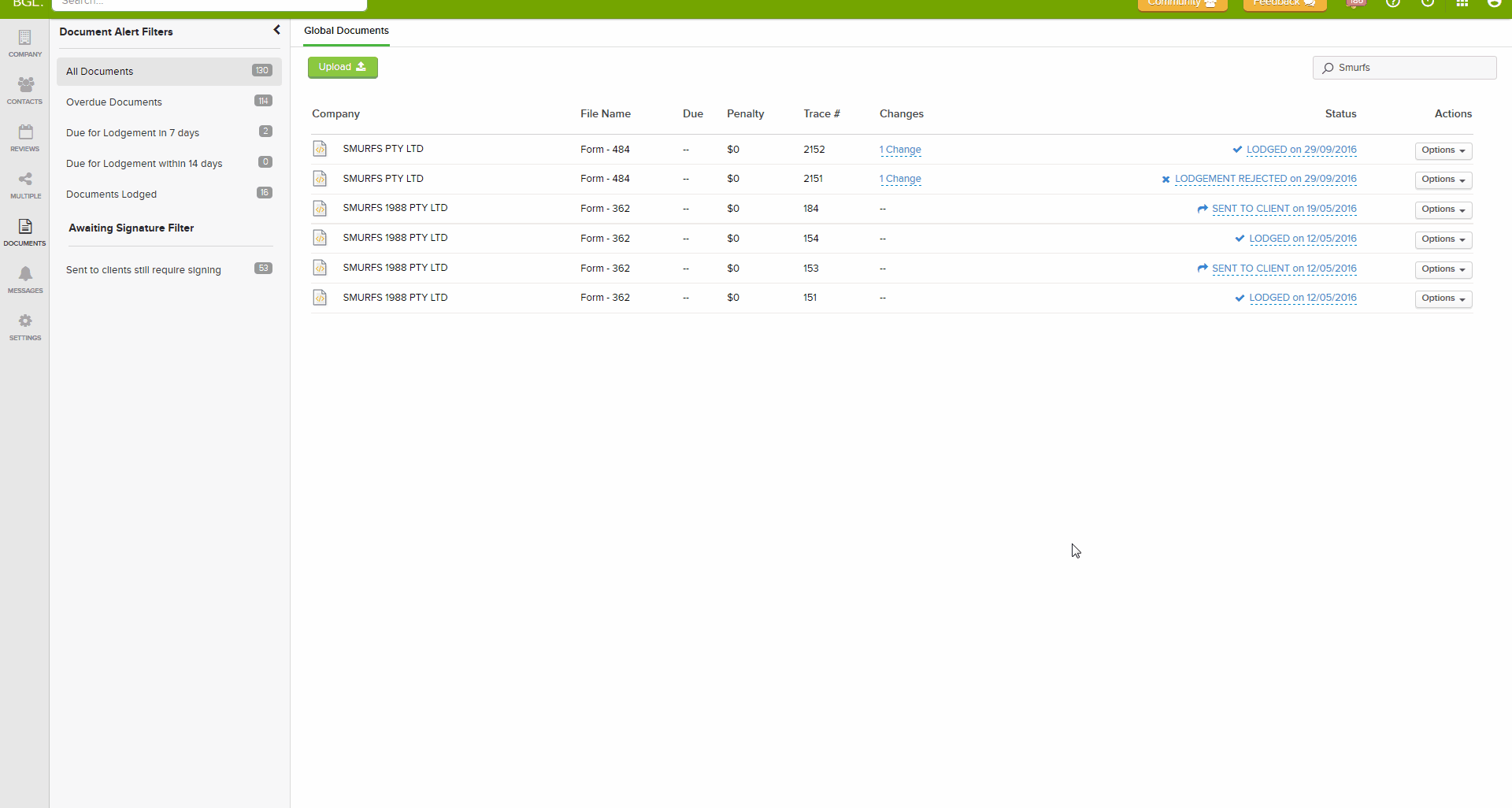Open the Company section in sidebar
Screen dimensions: 1512x808
[25, 43]
